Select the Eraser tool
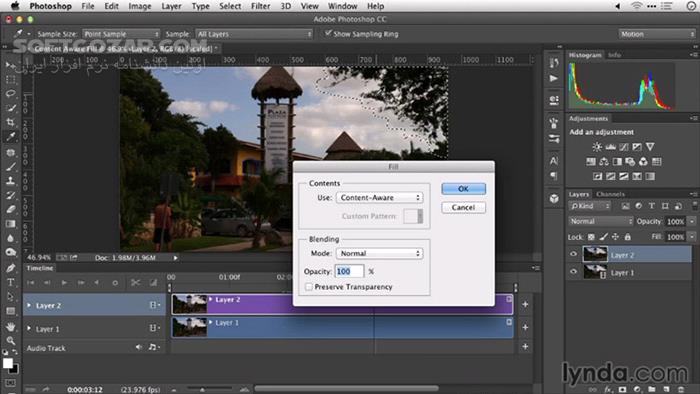Viewport: 700px width, 394px height. coord(10,209)
